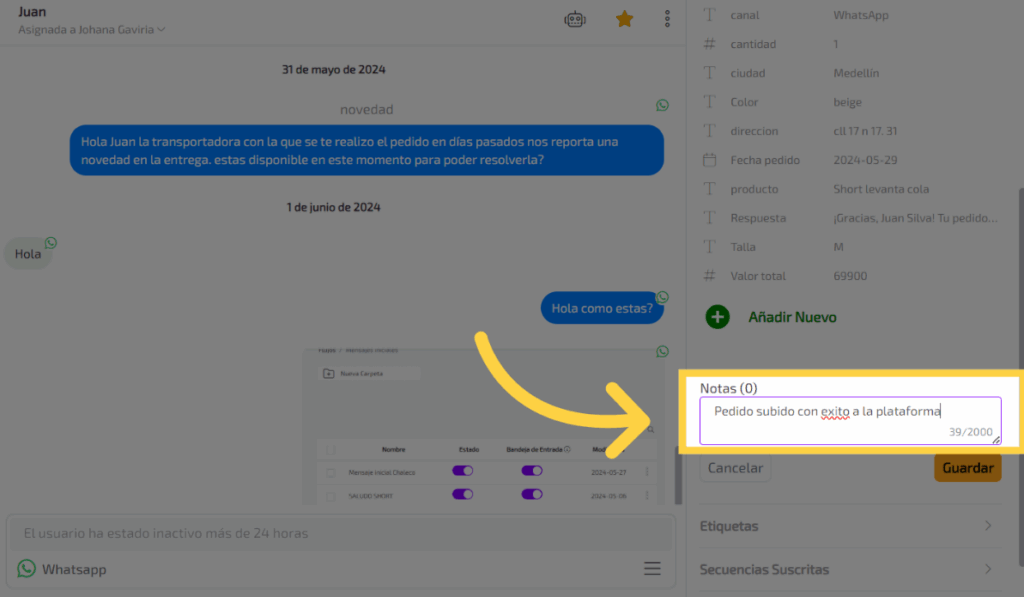Viewport: 1024px width, 597px height.
Task: Toggle Estado switch for Mensaje Inicial Chaleco
Action: pos(463,471)
